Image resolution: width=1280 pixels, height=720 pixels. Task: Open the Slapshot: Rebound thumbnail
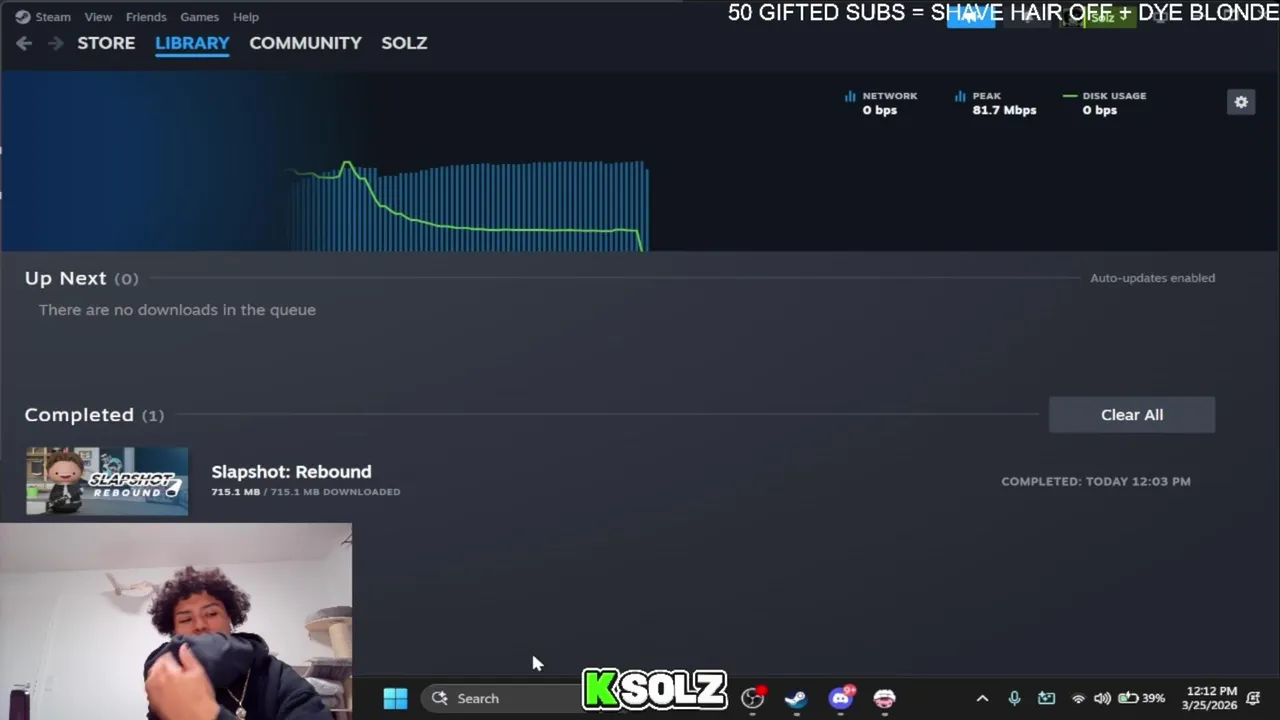(x=107, y=481)
